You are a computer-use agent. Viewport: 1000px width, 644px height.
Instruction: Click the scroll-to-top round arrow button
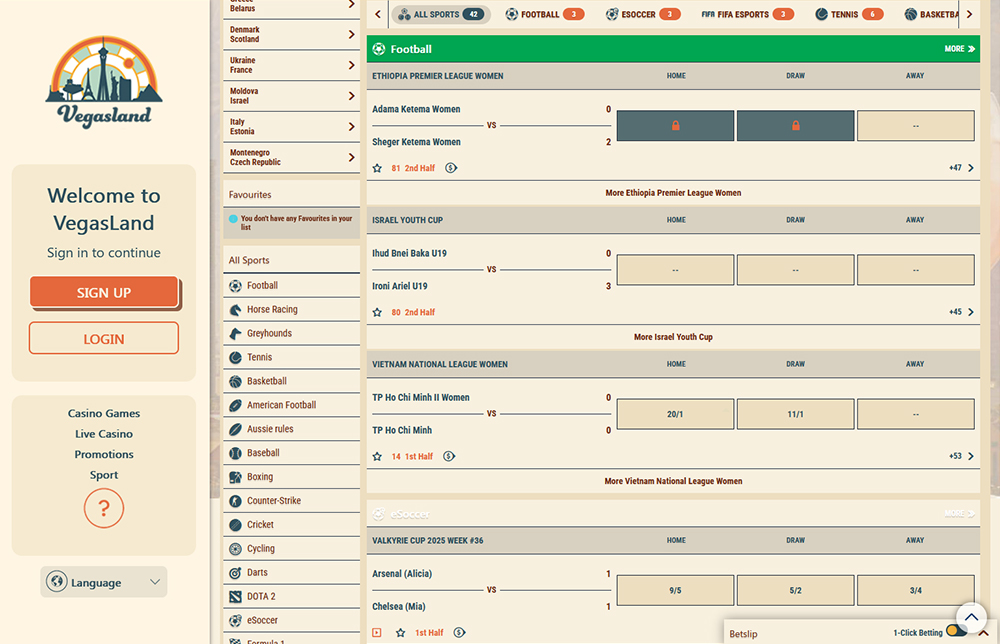(971, 616)
